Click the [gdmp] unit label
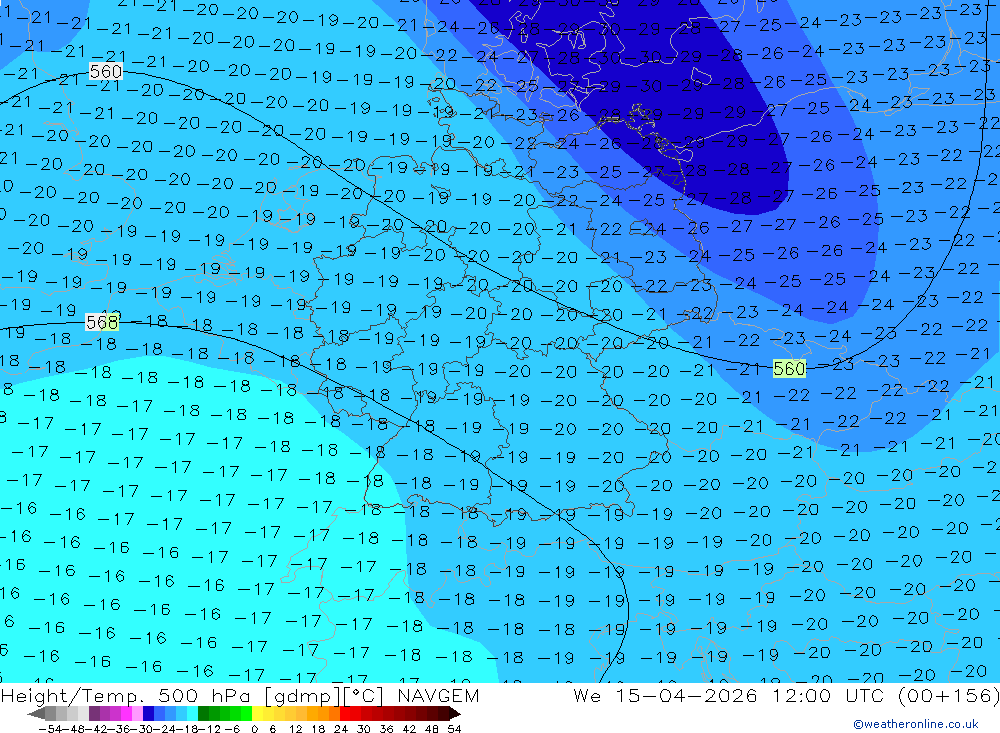Viewport: 1000px width, 733px height. coord(304,696)
